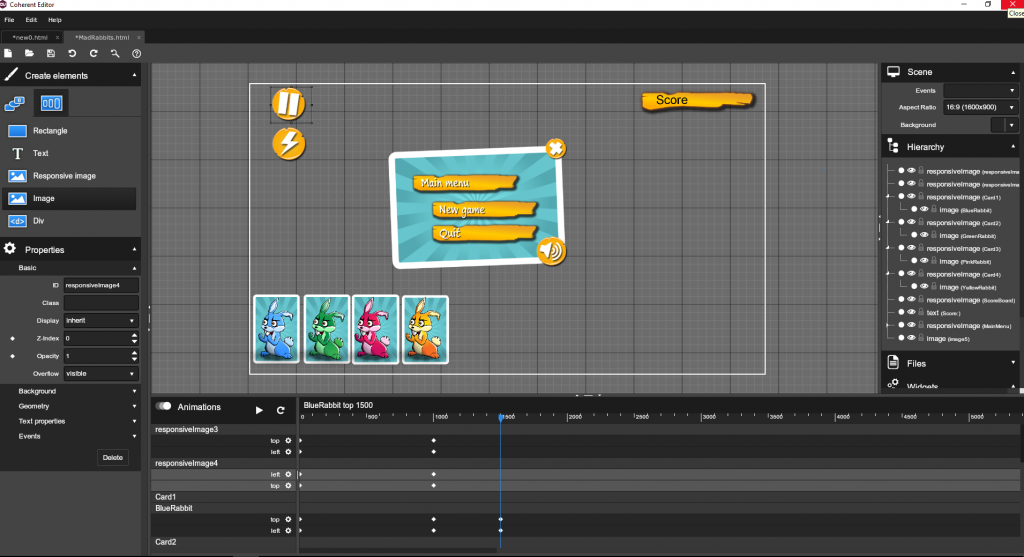Save the document with the floppy disk icon
Image resolution: width=1024 pixels, height=557 pixels.
click(51, 53)
